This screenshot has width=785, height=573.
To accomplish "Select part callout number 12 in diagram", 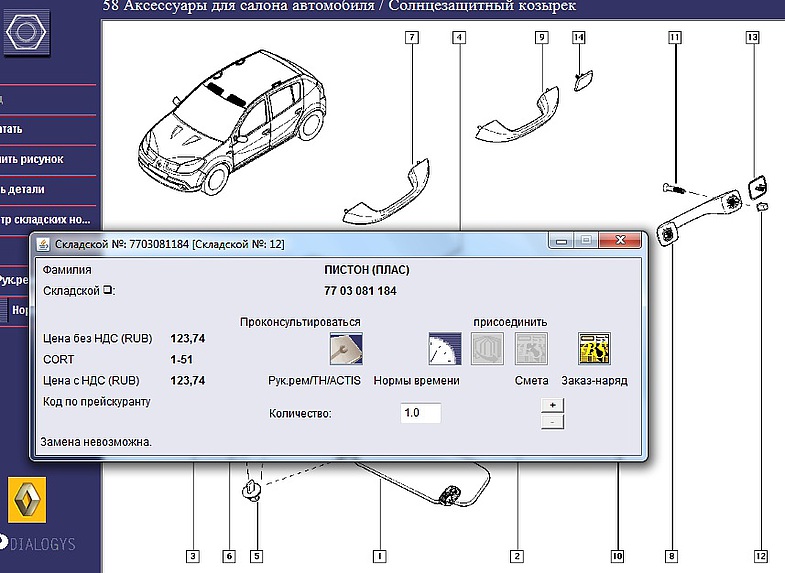I will coord(761,556).
